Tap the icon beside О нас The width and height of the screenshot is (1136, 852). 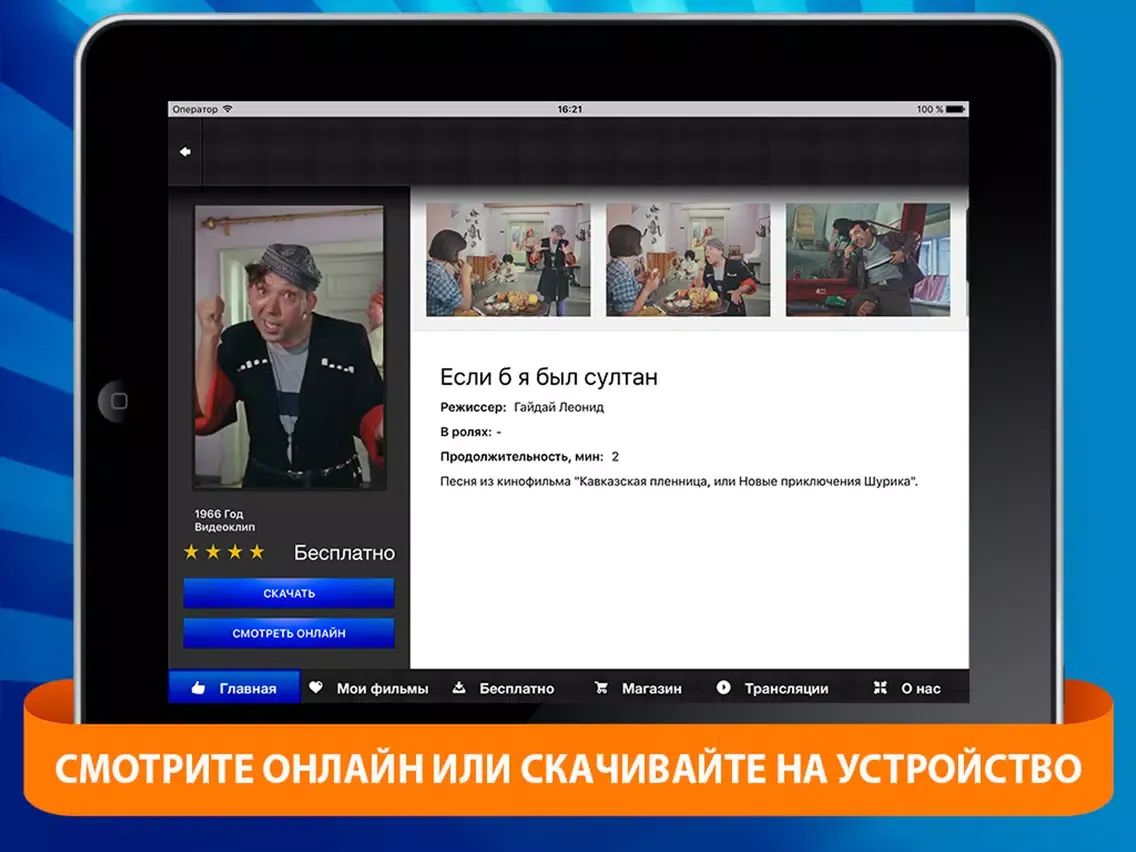click(x=880, y=688)
